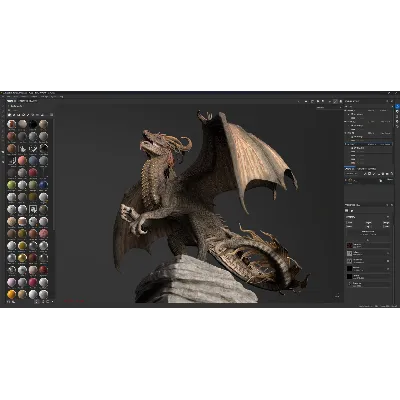The image size is (400, 400).
Task: Open the viewport display mode dropdown
Action: [329, 107]
